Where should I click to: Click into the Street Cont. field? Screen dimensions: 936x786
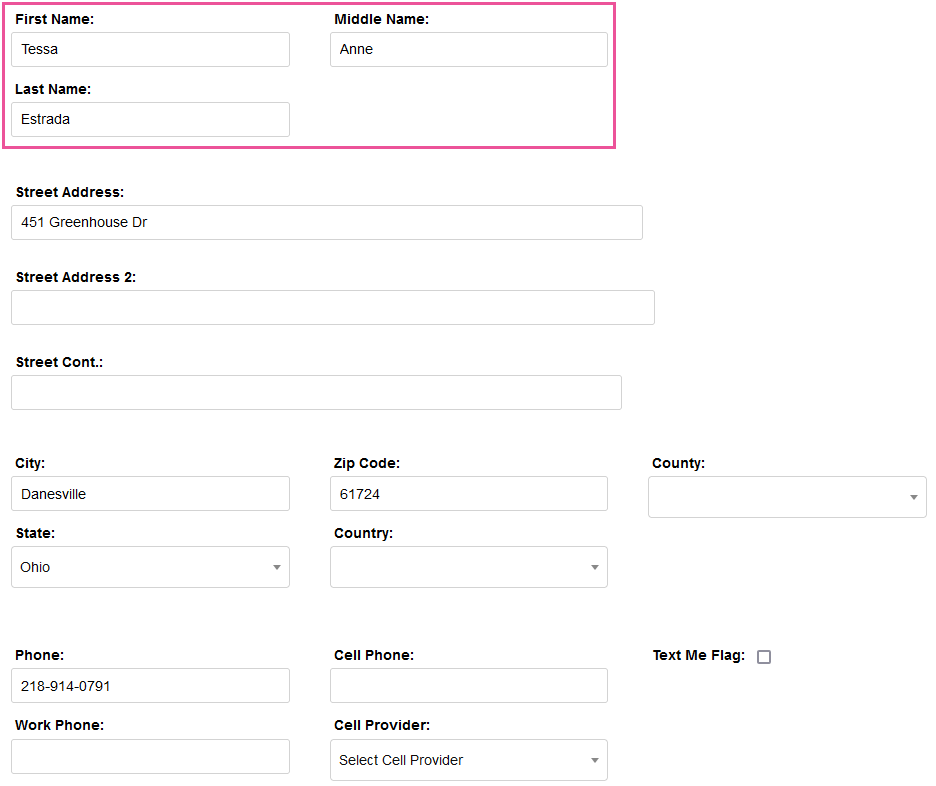coord(316,392)
